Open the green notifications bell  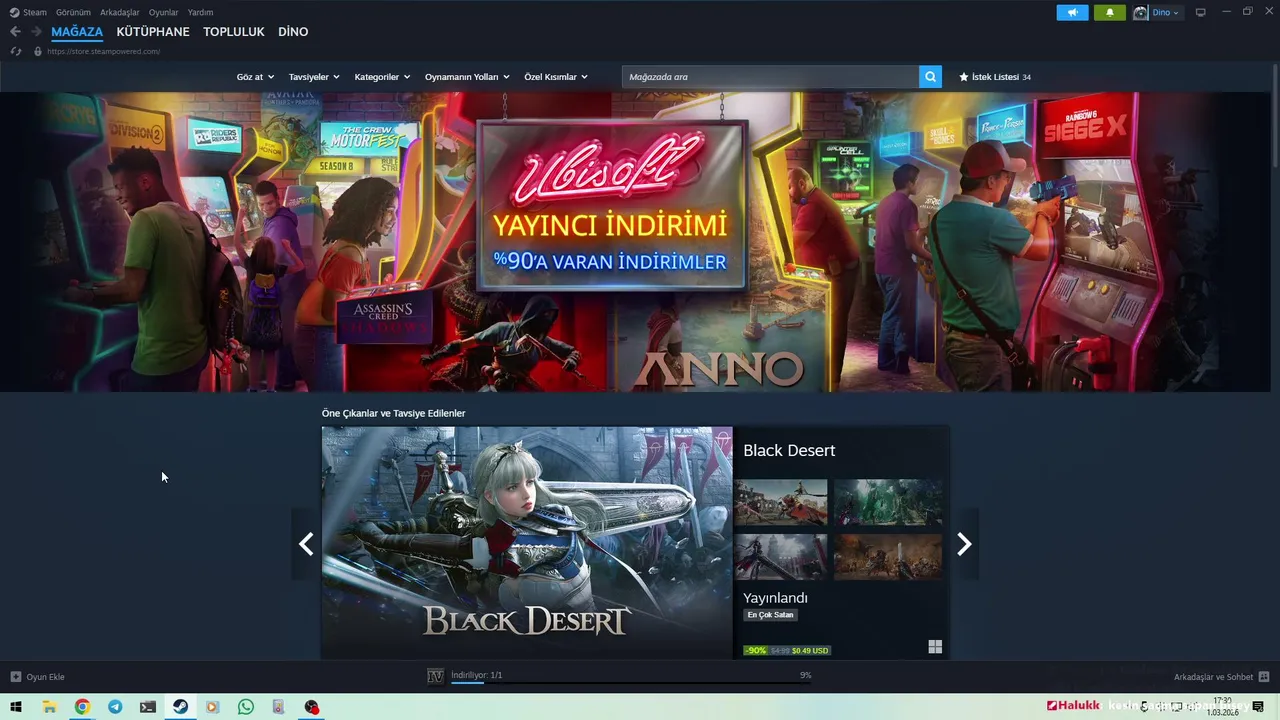[x=1109, y=13]
